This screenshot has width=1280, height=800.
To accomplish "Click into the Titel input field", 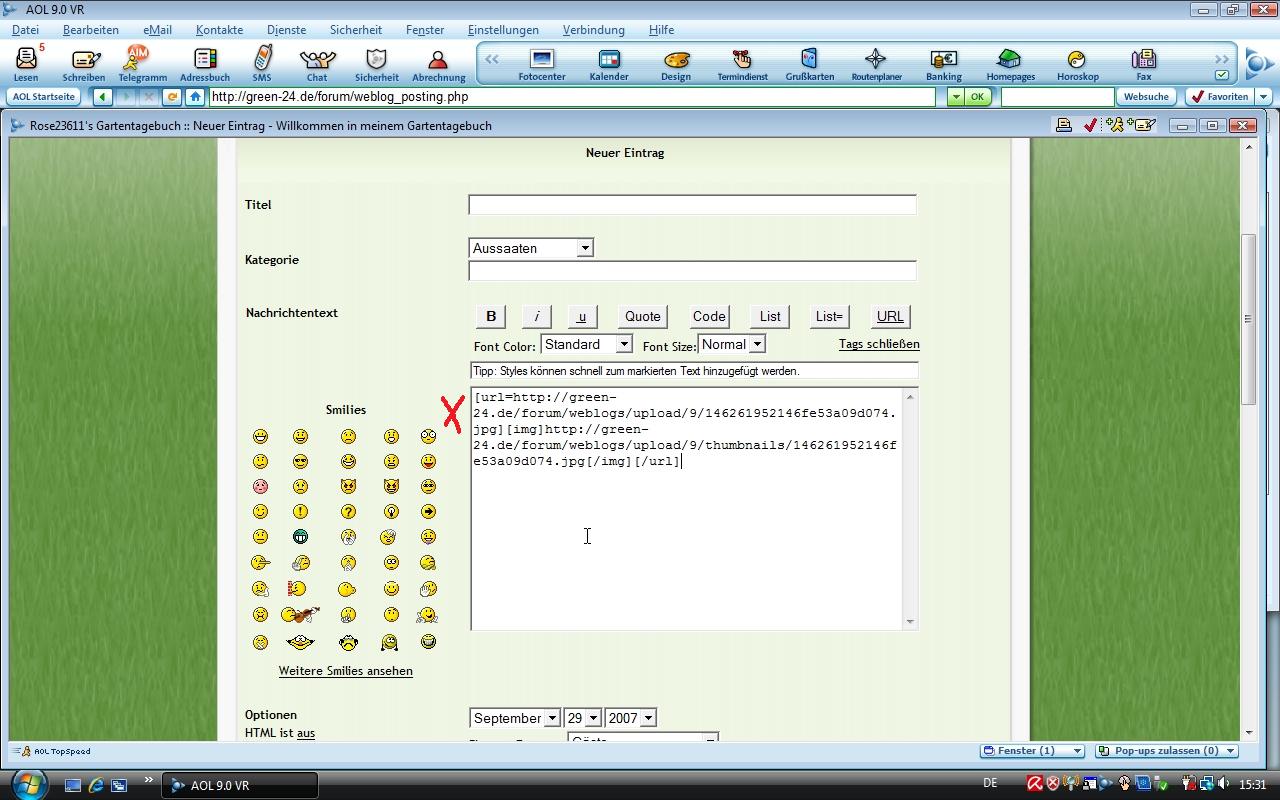I will (x=692, y=205).
